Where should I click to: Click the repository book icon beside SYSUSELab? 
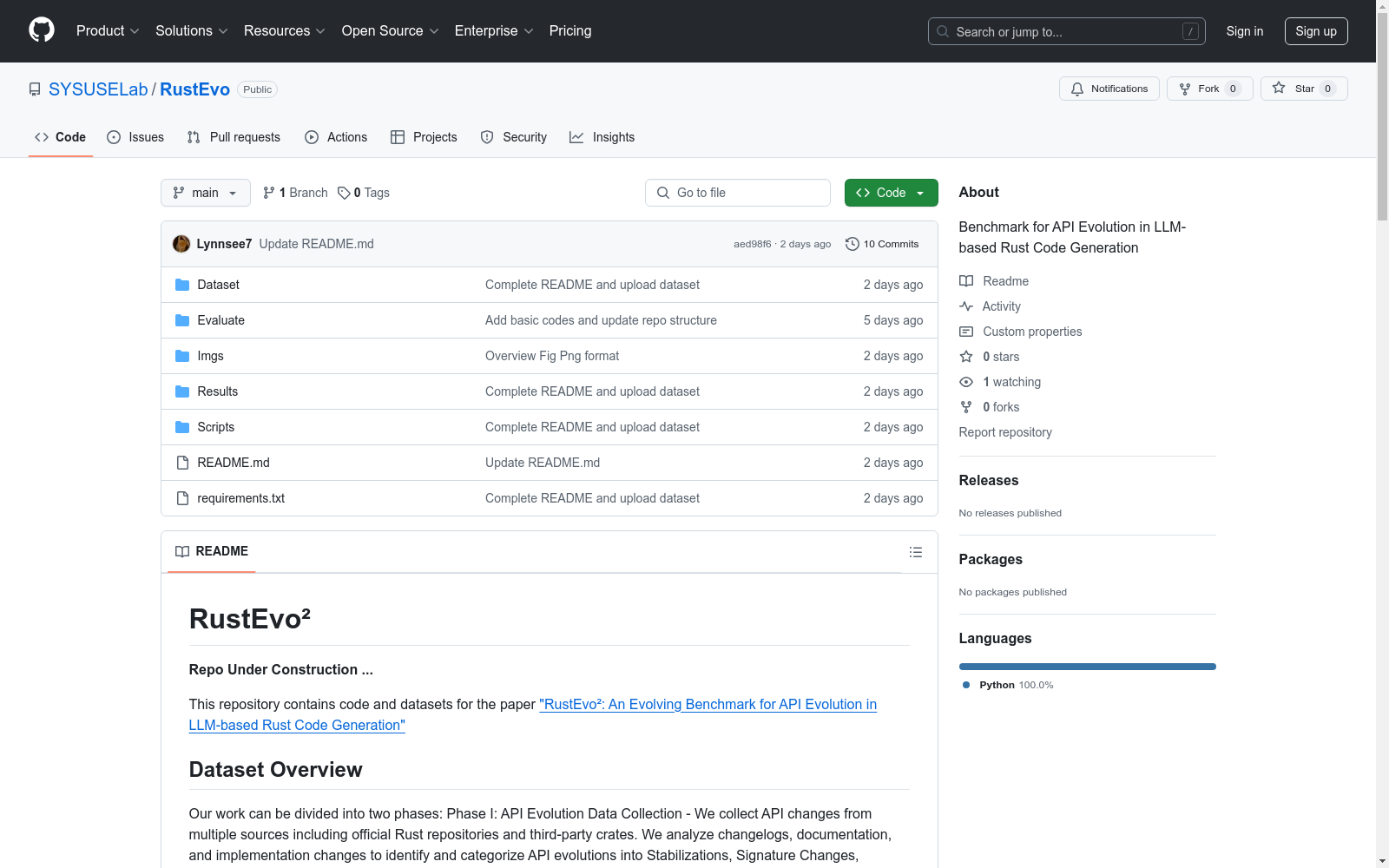pyautogui.click(x=35, y=89)
